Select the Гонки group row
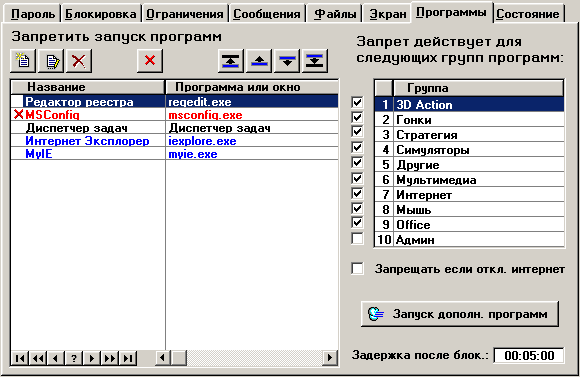This screenshot has width=580, height=377. (x=469, y=120)
